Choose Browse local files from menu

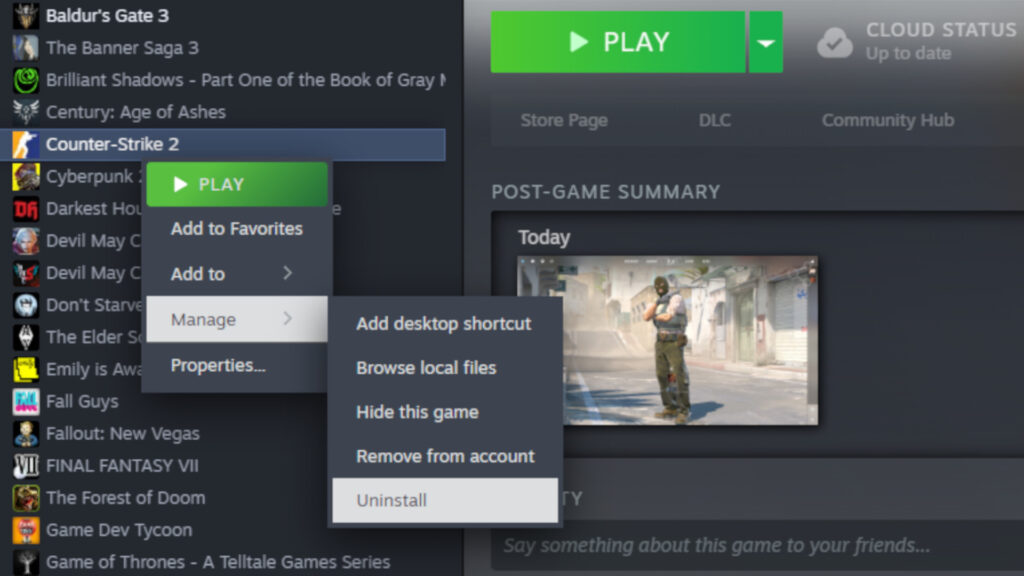(426, 368)
